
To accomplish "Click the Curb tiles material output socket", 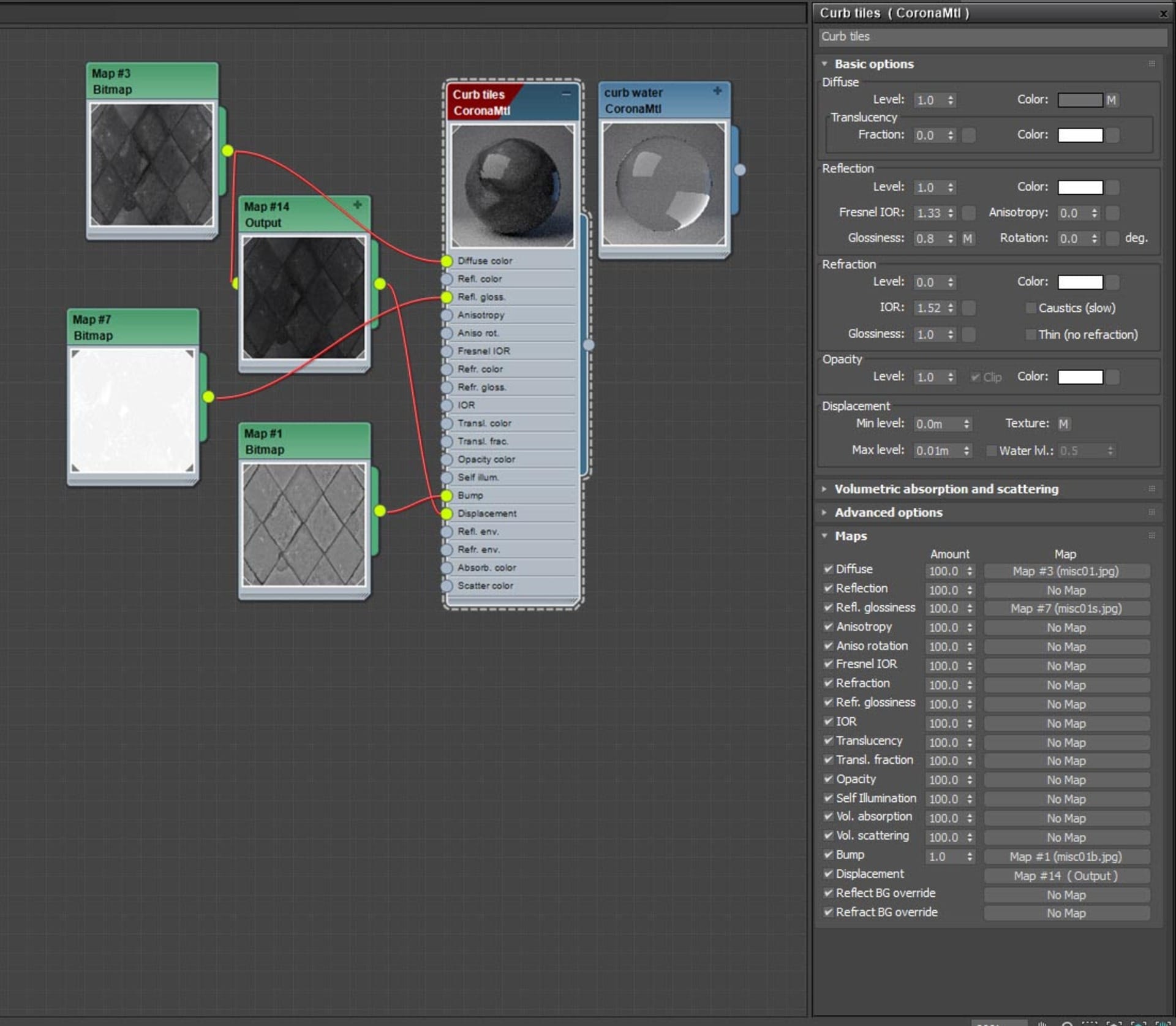I will (589, 345).
